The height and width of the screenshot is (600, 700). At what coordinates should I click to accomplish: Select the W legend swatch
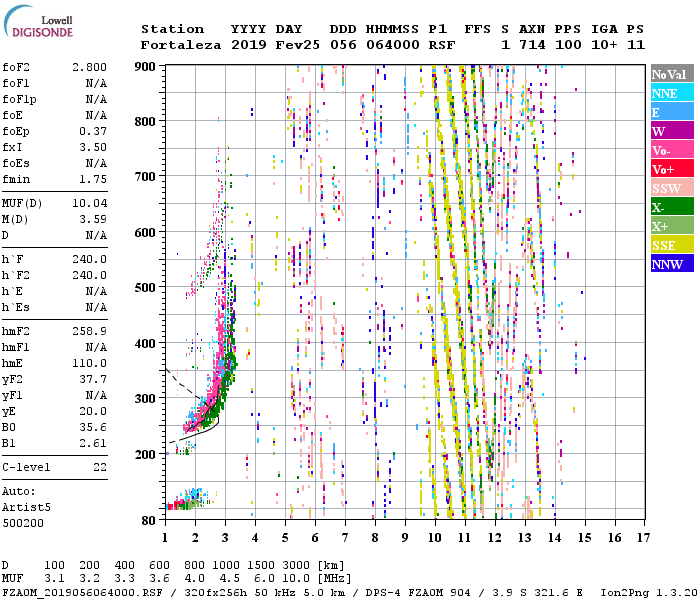click(672, 131)
